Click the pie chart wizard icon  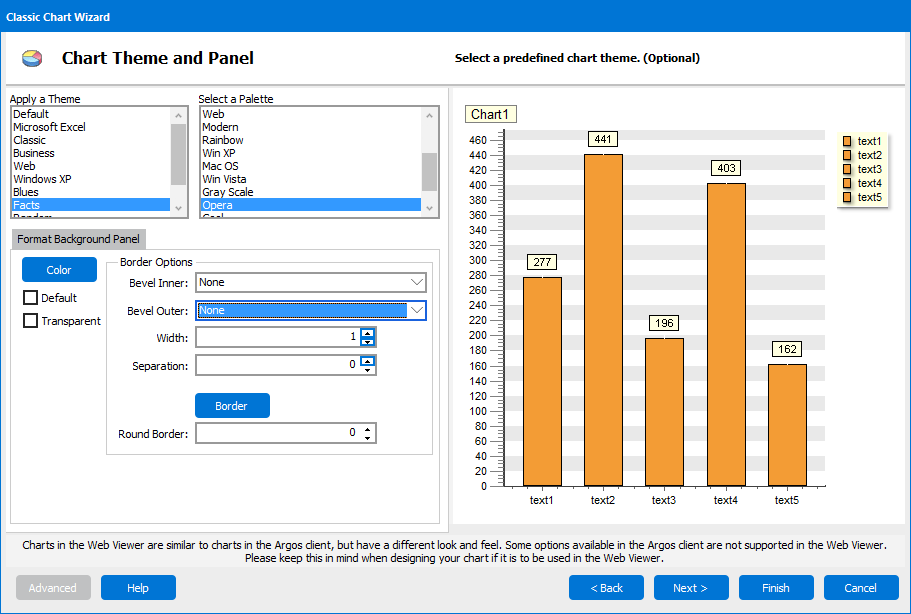click(31, 58)
